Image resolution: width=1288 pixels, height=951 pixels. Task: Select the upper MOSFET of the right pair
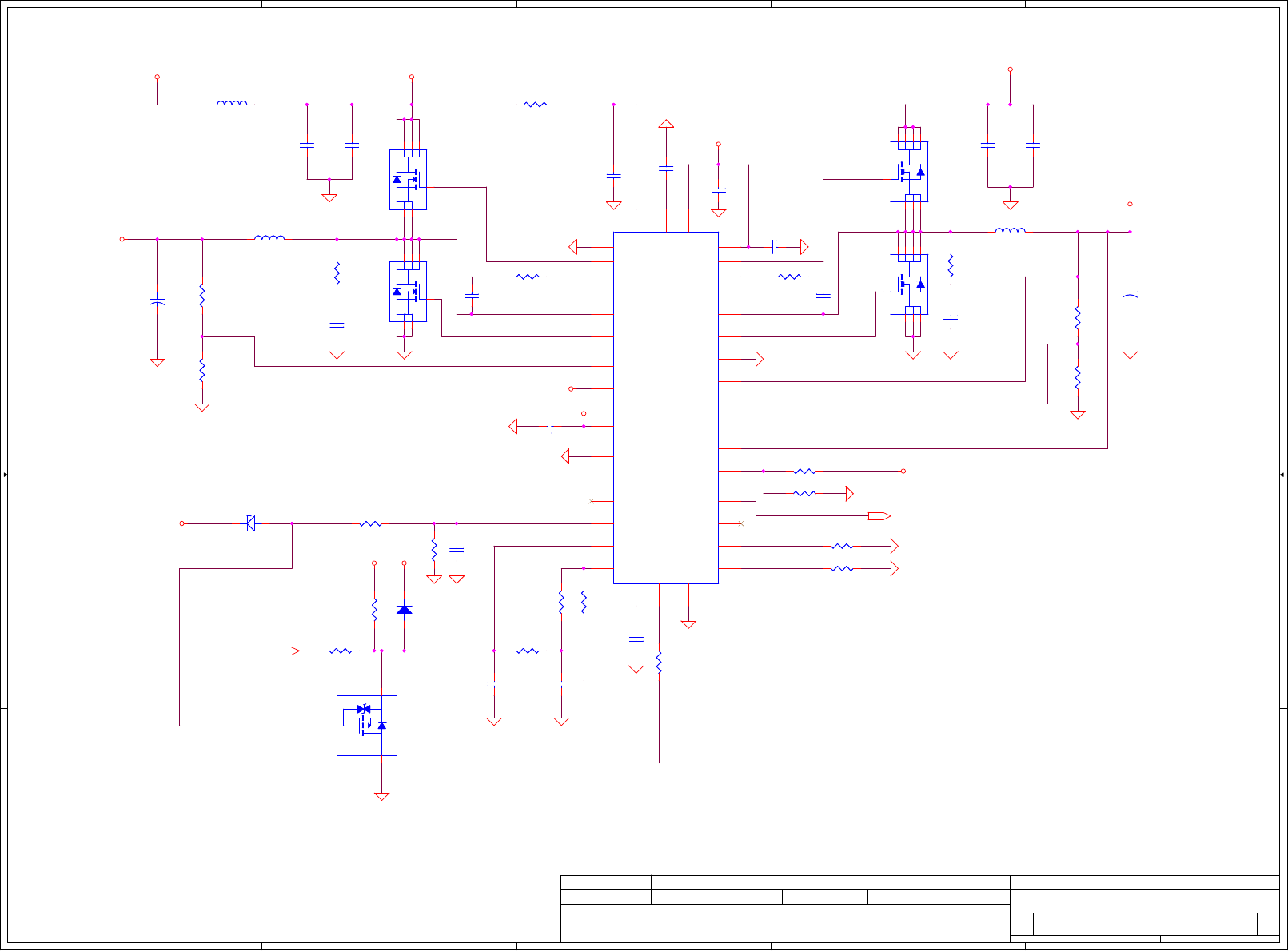(909, 172)
